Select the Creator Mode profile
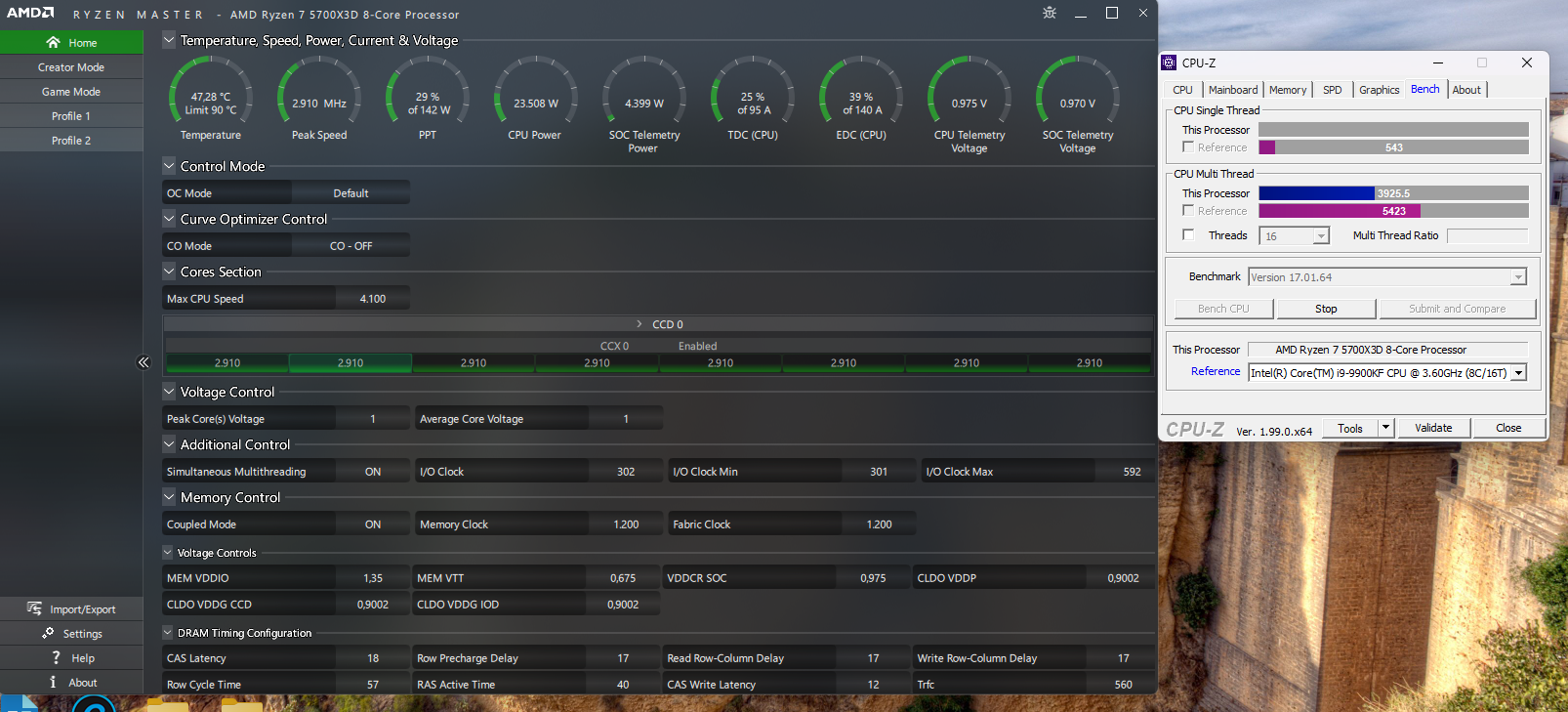 tap(71, 67)
